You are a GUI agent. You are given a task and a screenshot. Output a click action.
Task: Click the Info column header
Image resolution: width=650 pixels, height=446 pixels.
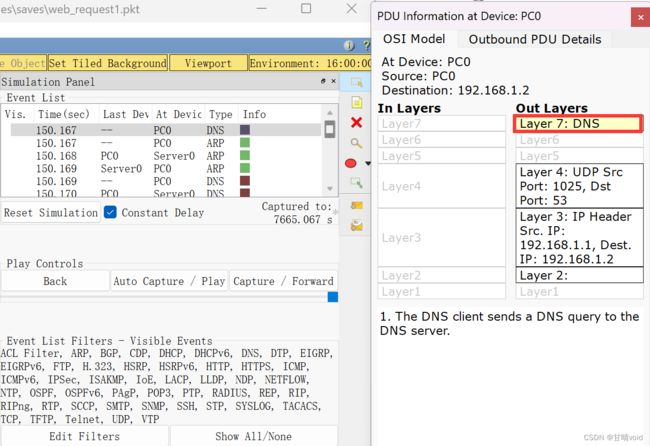(255, 114)
